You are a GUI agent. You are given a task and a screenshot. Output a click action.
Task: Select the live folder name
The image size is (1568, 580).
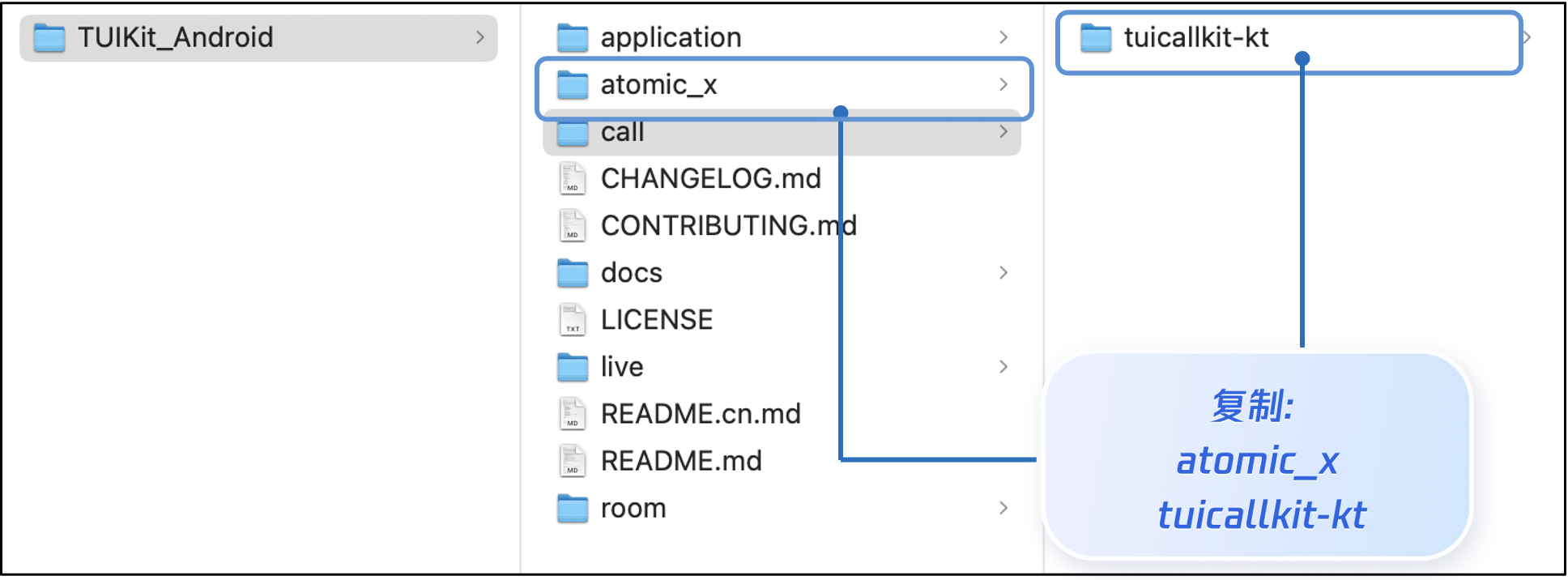pos(622,367)
